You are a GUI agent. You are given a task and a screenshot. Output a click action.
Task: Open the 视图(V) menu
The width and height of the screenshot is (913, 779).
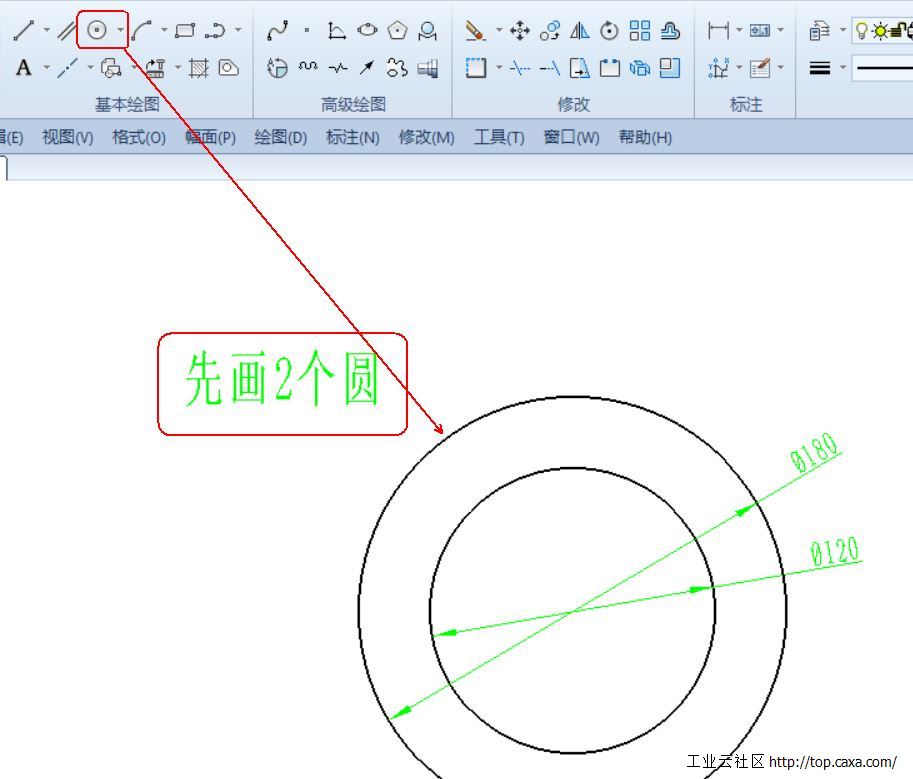point(68,137)
